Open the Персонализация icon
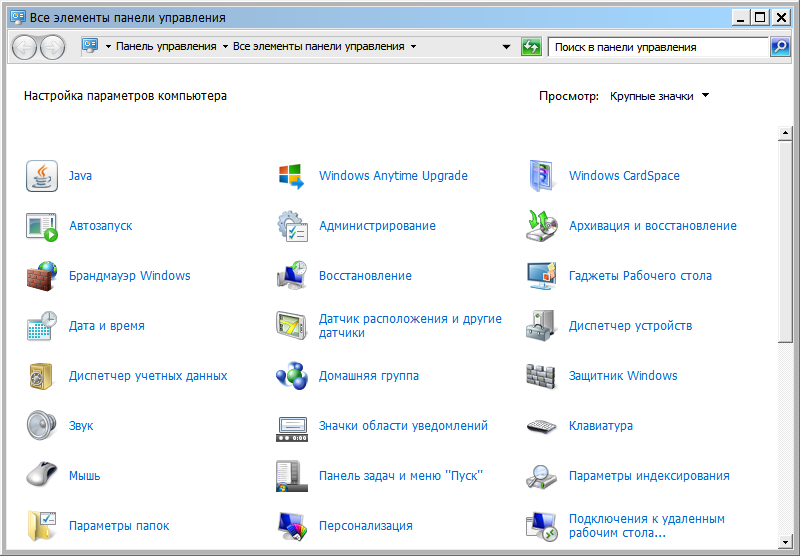Screen dimensions: 800x556 click(x=291, y=526)
